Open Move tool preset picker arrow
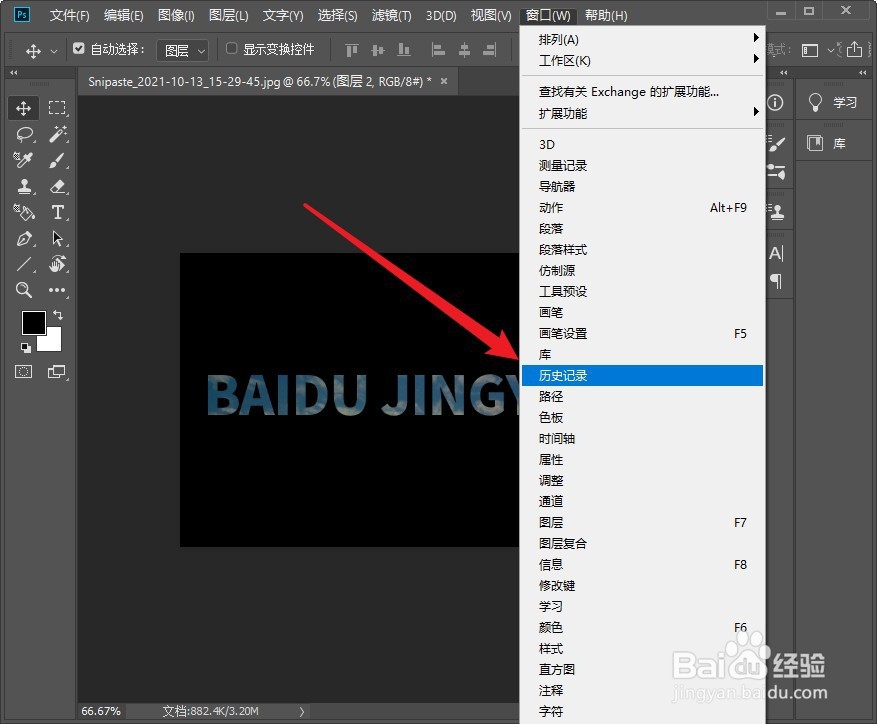 tap(54, 51)
